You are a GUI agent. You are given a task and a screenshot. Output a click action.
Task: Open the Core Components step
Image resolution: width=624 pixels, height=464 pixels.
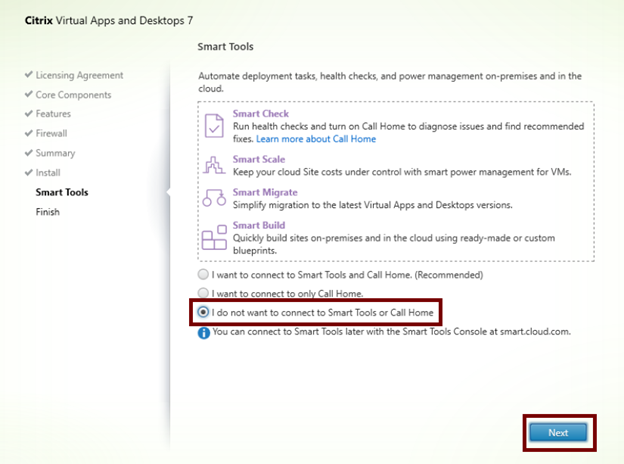click(x=73, y=95)
